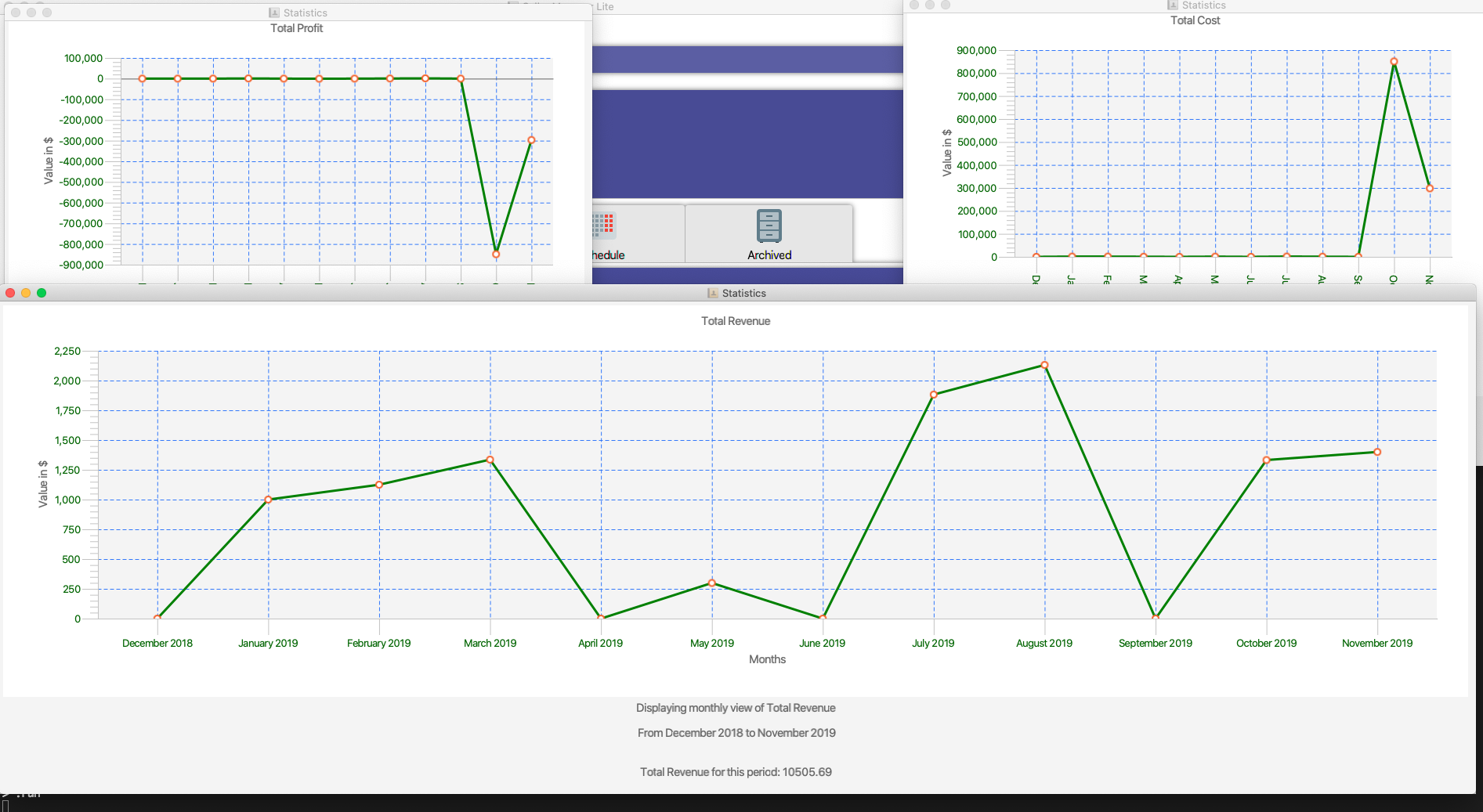
Task: Select the August 2019 revenue peak point
Action: click(x=1044, y=366)
